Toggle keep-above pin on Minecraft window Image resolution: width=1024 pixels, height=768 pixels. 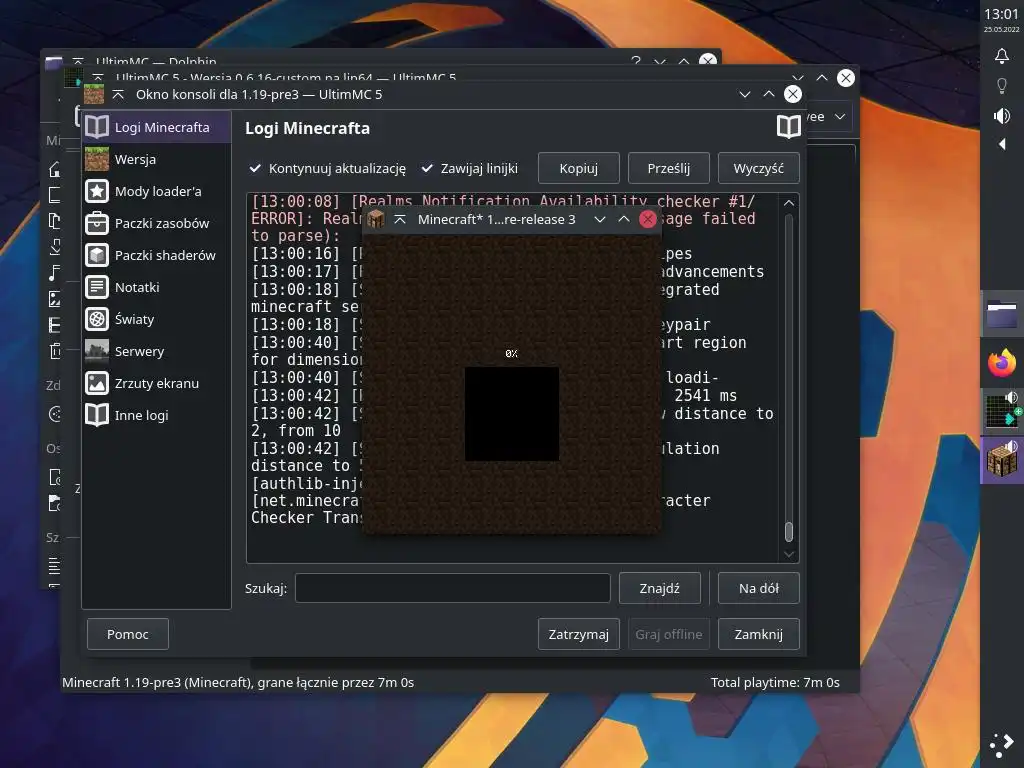click(400, 219)
